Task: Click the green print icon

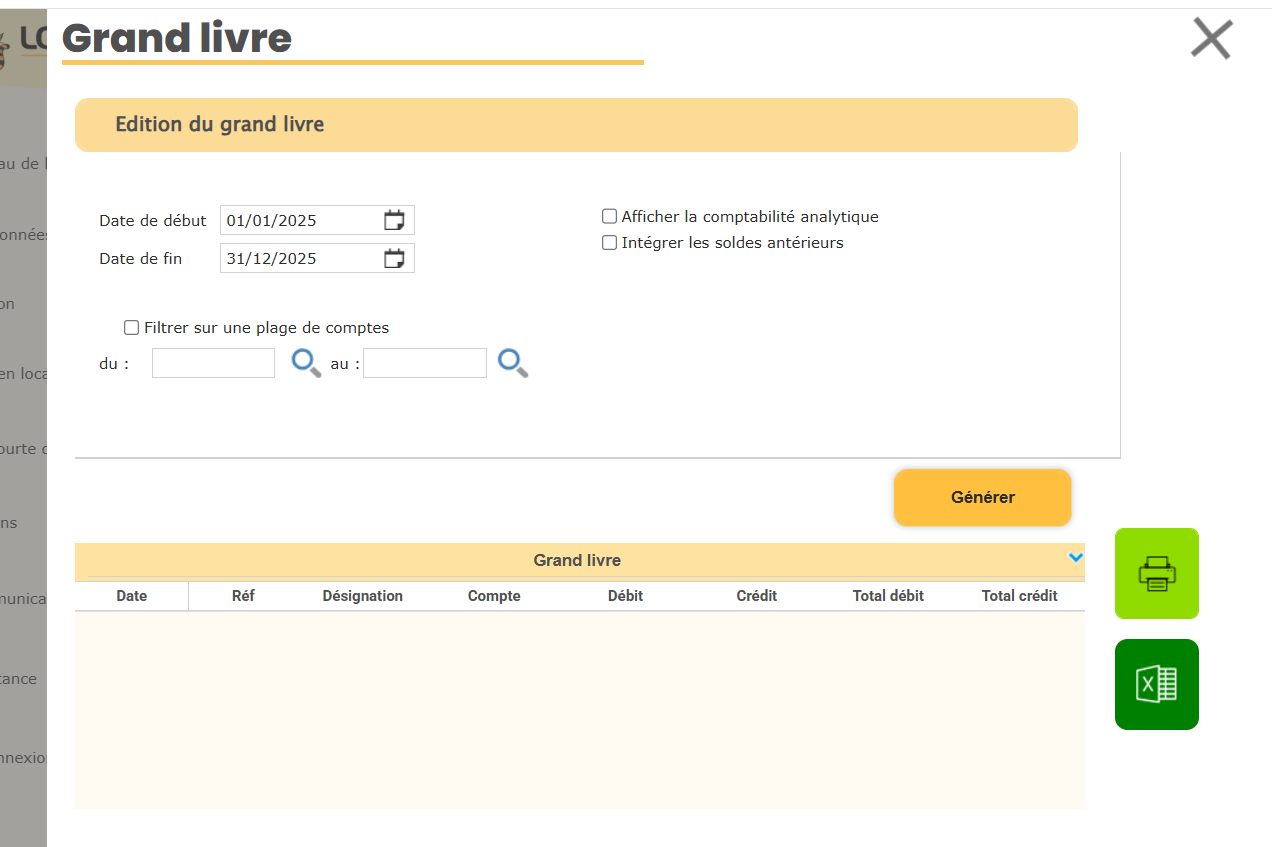Action: coord(1156,573)
